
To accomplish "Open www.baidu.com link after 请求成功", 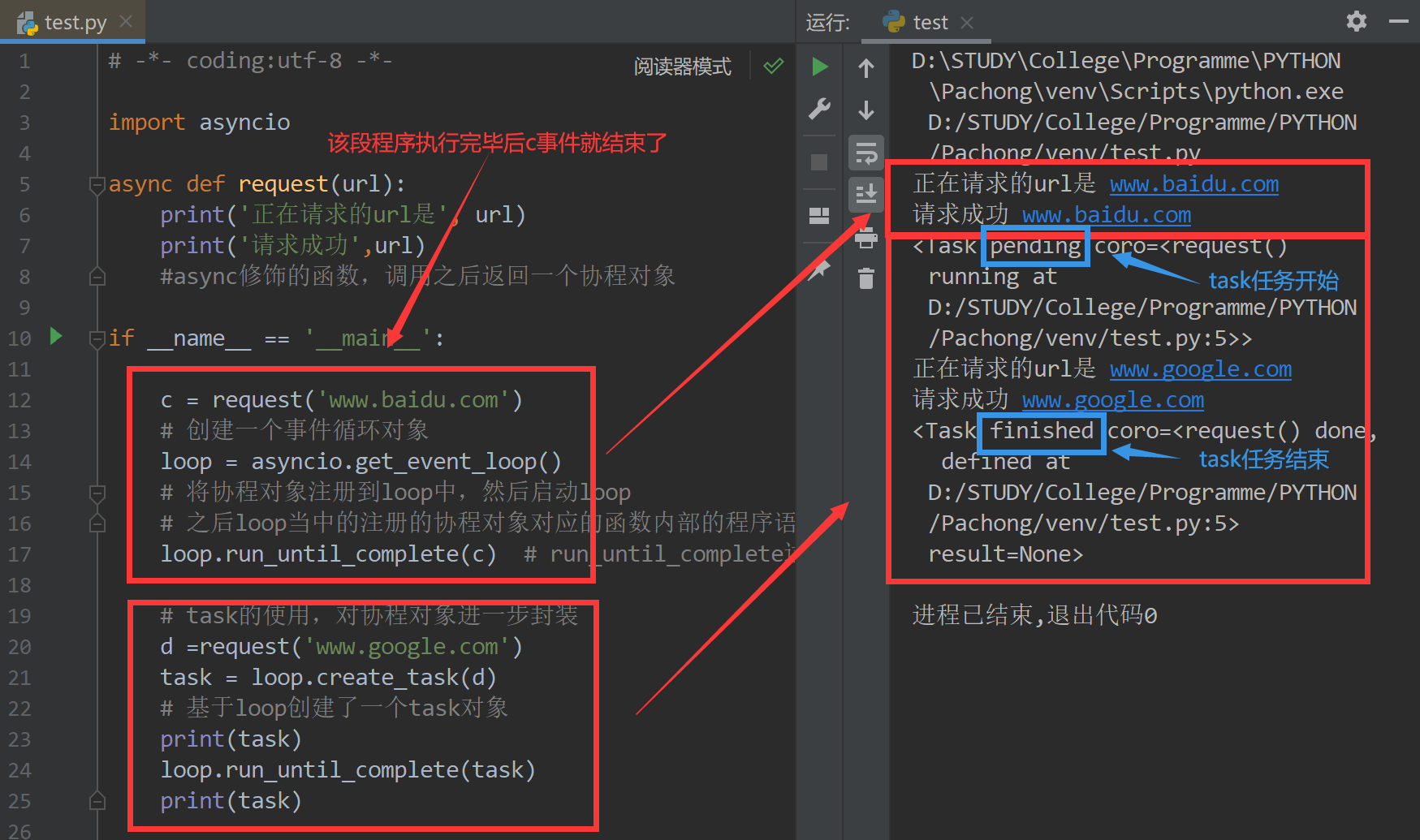I will click(x=1107, y=215).
